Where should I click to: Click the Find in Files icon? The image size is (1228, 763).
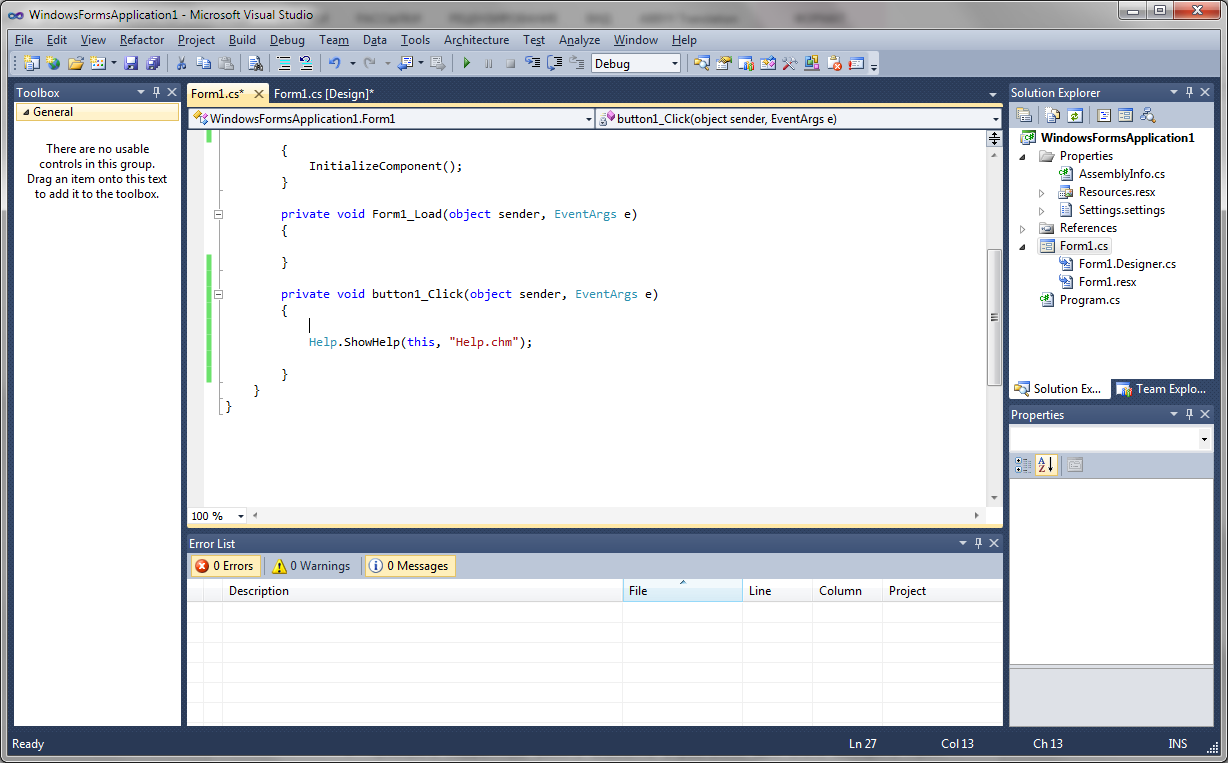point(255,63)
